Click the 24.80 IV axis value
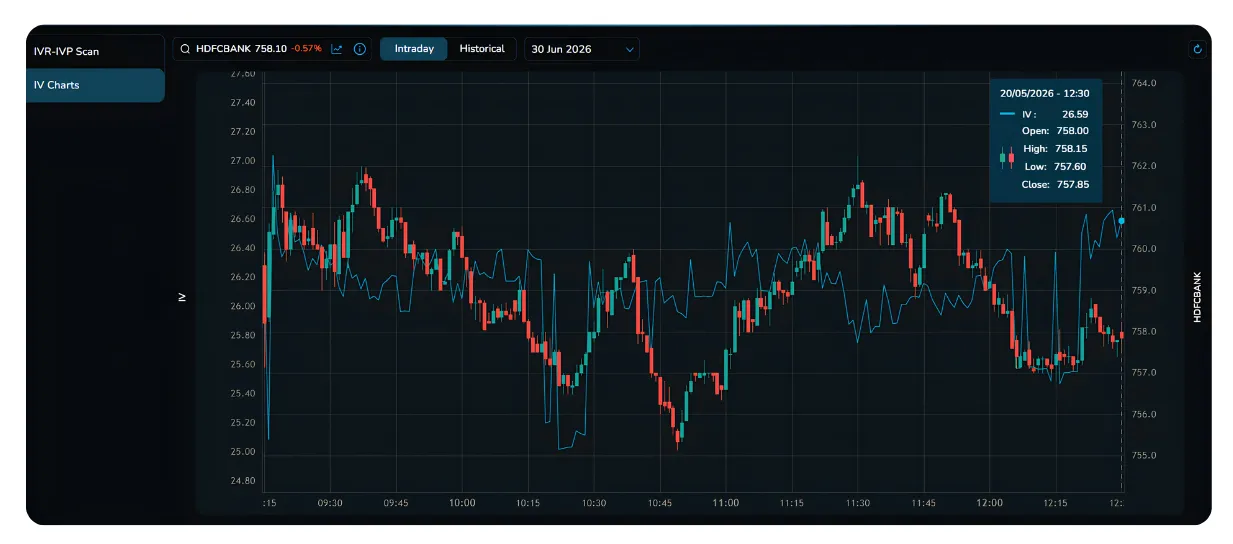This screenshot has height=544, width=1233. pyautogui.click(x=242, y=481)
